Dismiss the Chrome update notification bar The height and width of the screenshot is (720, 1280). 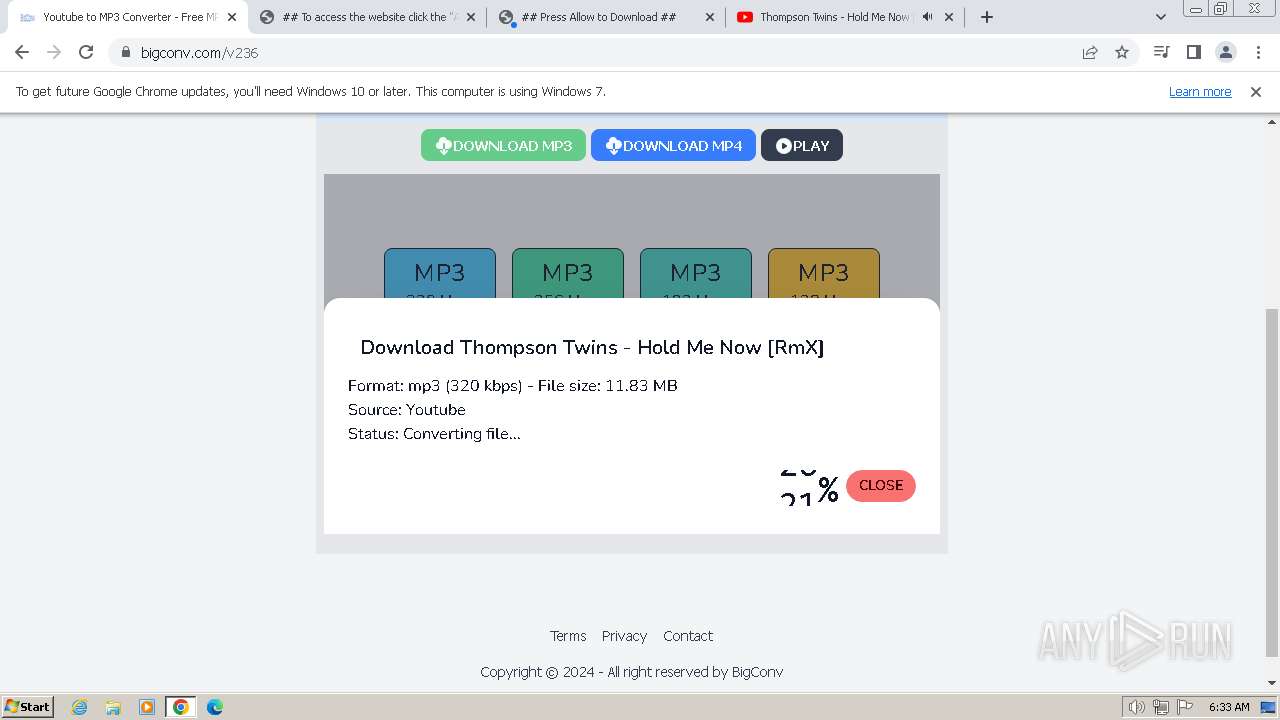(1256, 91)
